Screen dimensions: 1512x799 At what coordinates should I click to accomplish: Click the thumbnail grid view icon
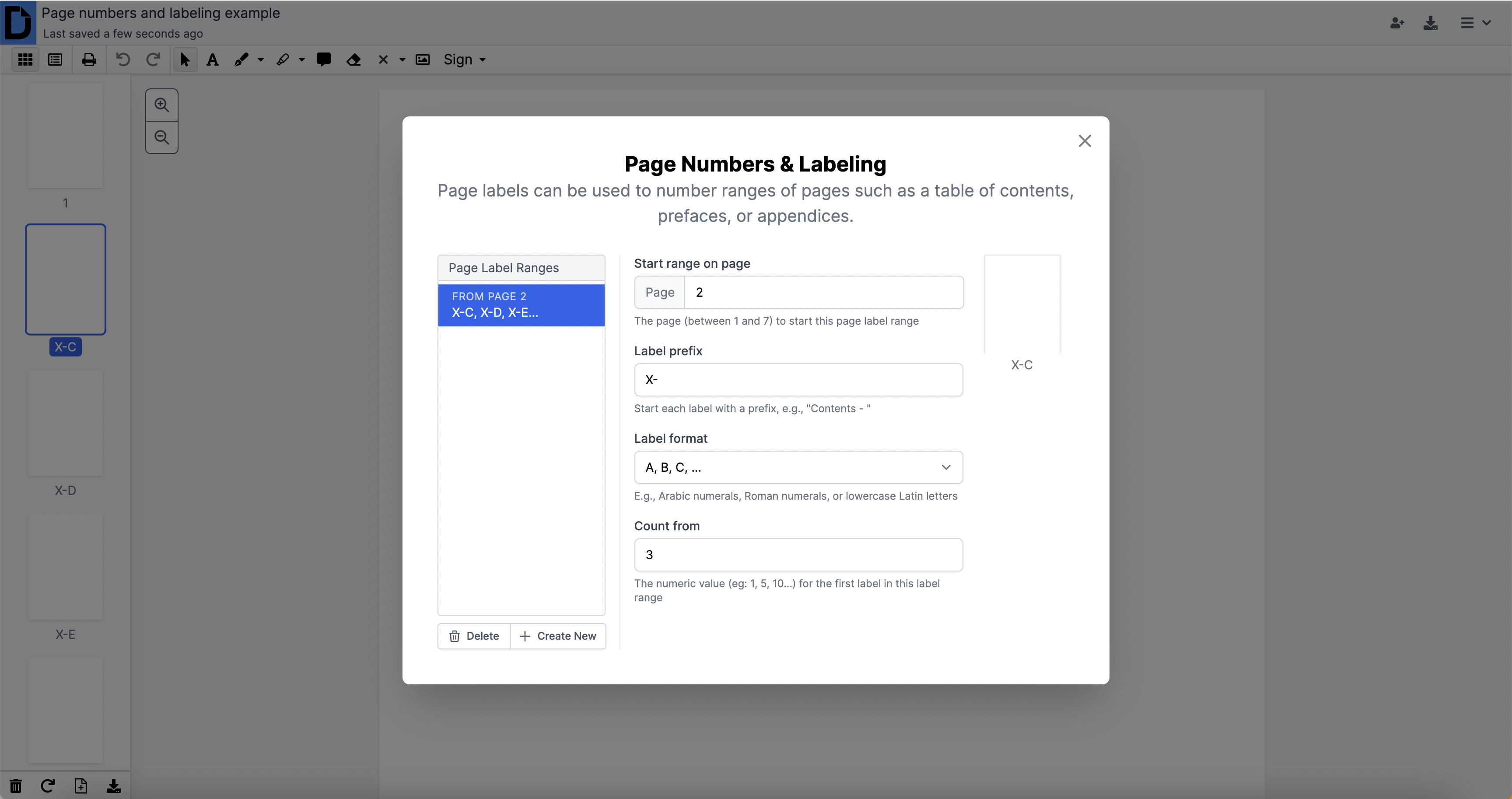25,60
